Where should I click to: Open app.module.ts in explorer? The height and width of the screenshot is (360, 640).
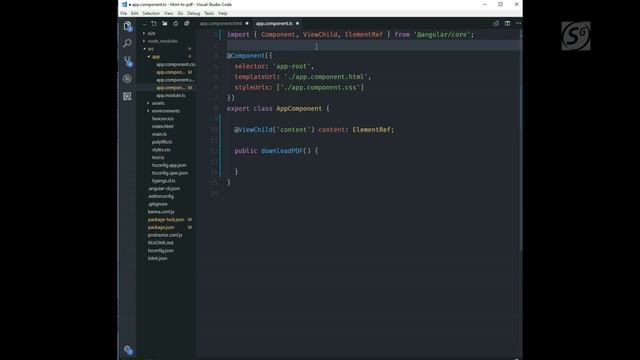tap(171, 96)
